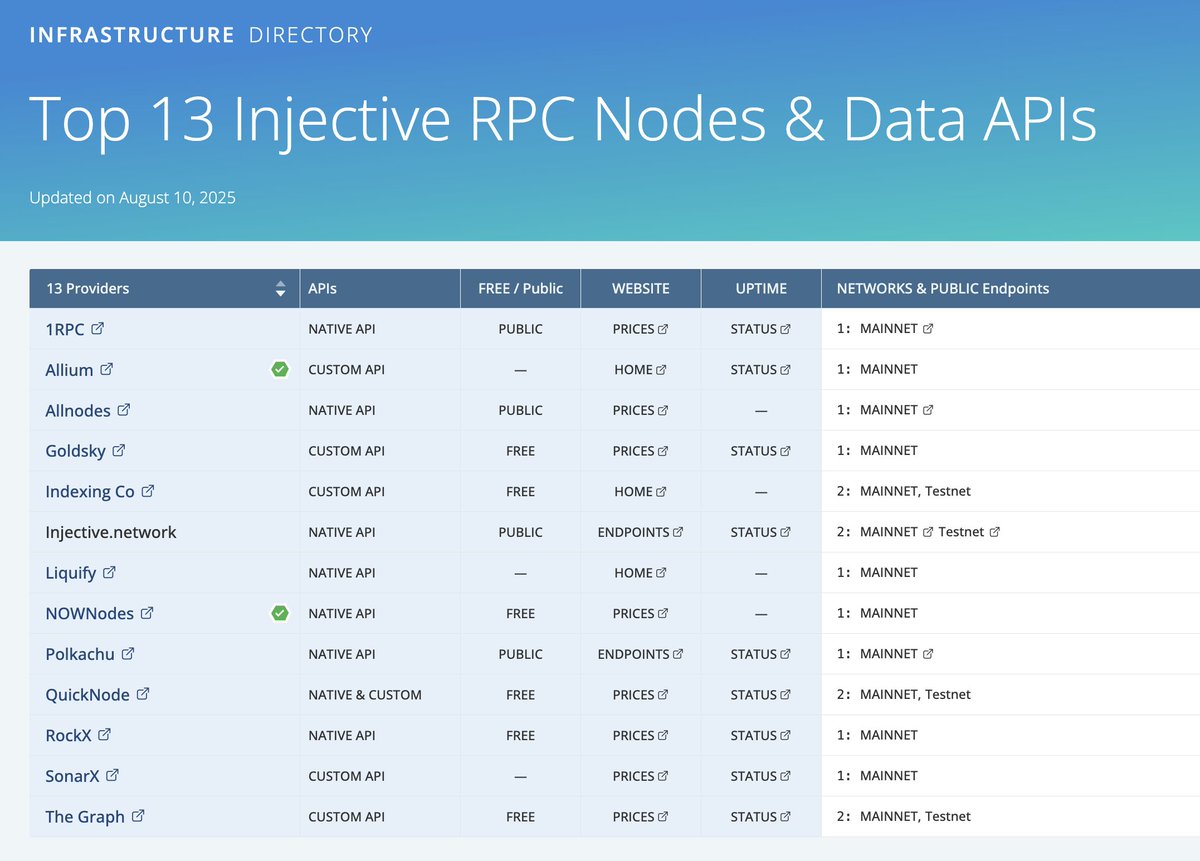Open the PRICES link for QuickNode
The height and width of the screenshot is (861, 1200).
tap(640, 695)
